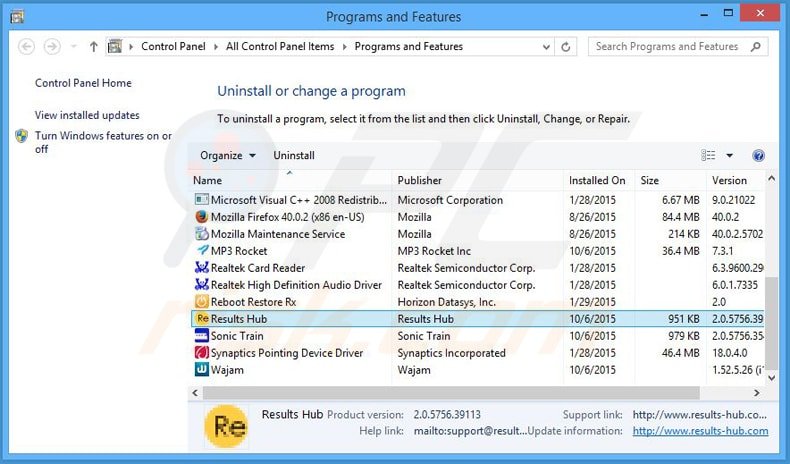Viewport: 790px width, 464px height.
Task: Click the vertical scrollbar thumb of the list
Action: pyautogui.click(x=771, y=322)
